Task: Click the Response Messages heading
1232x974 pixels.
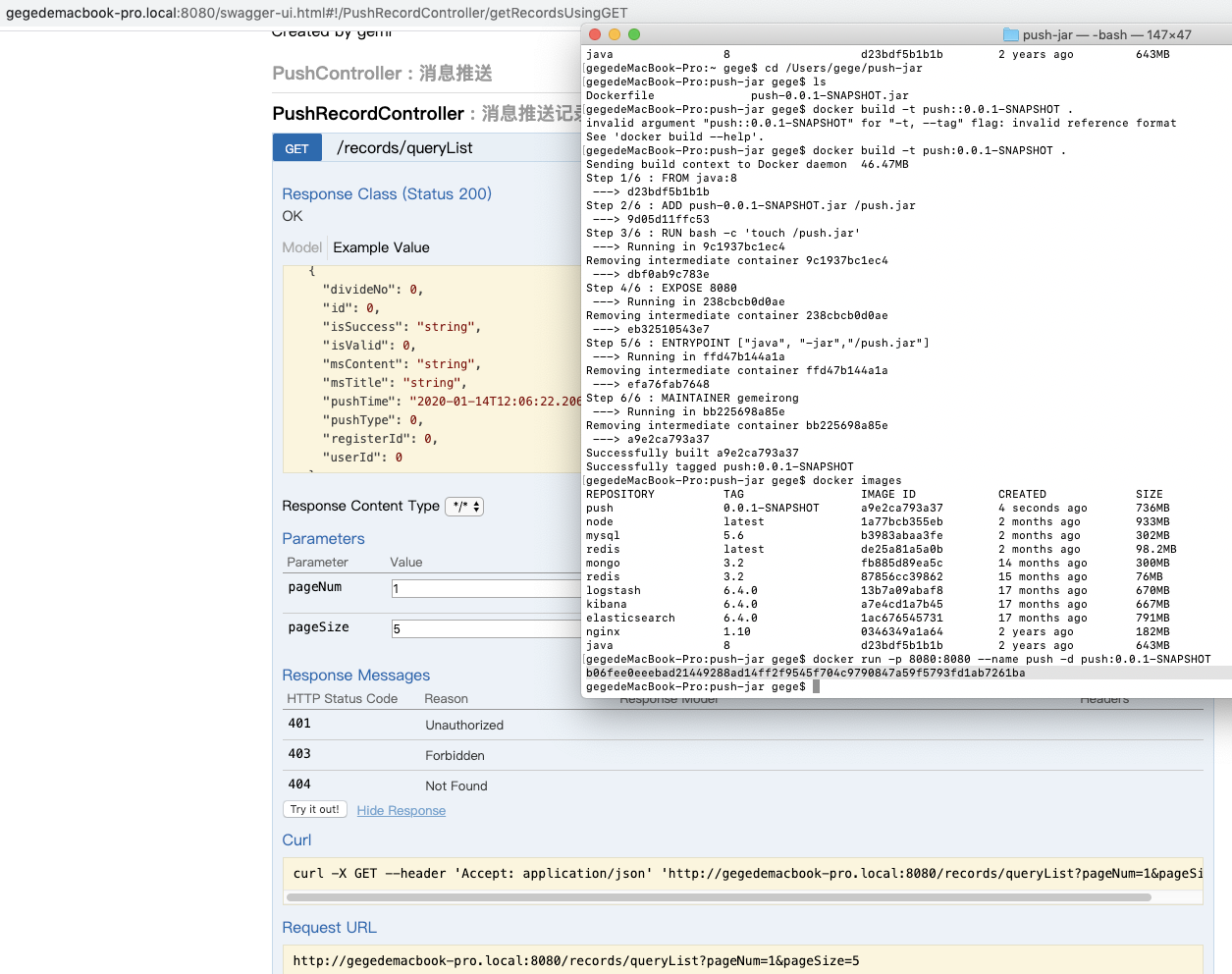Action: [x=356, y=676]
